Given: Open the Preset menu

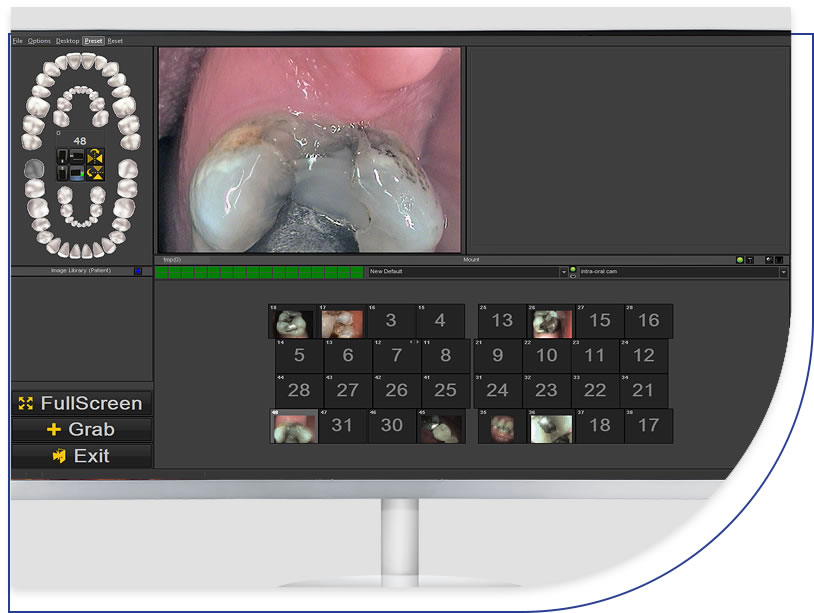Looking at the screenshot, I should 93,41.
